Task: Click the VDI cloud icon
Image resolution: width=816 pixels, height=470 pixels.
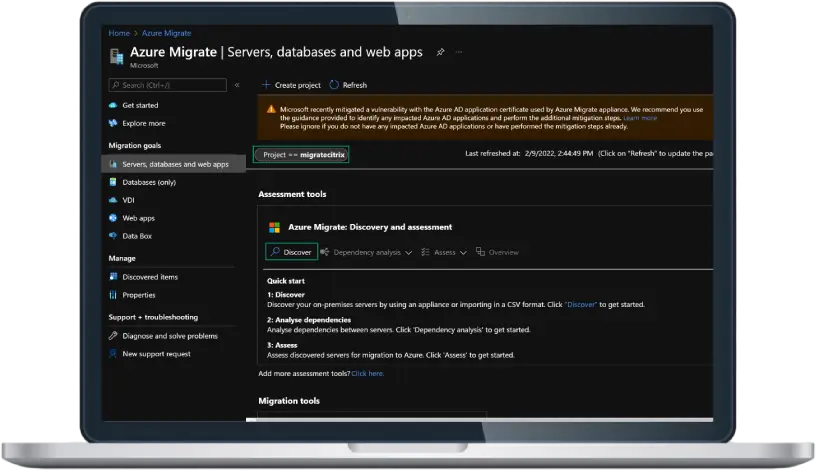Action: [113, 200]
